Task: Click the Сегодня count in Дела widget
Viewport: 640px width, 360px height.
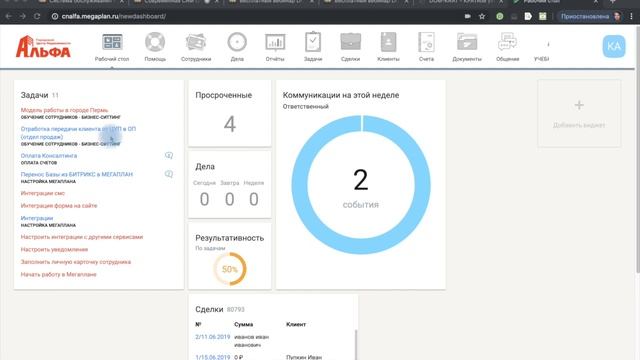Action: [x=204, y=199]
